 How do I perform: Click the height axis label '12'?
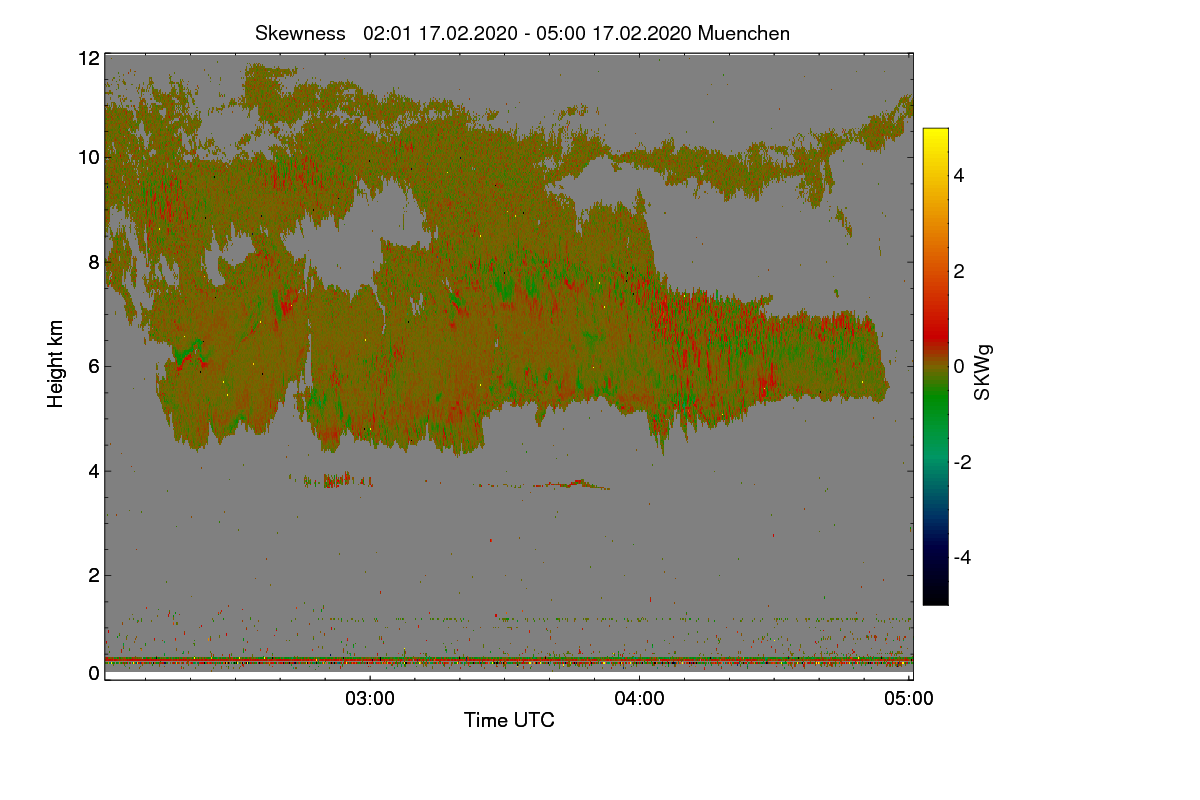click(88, 58)
